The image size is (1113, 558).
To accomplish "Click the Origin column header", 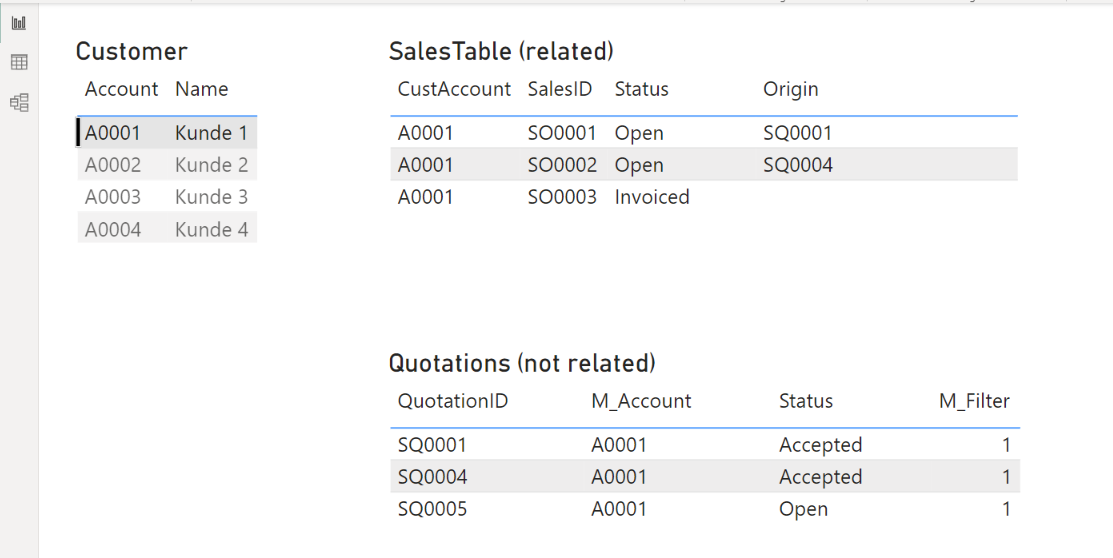I will coord(790,89).
